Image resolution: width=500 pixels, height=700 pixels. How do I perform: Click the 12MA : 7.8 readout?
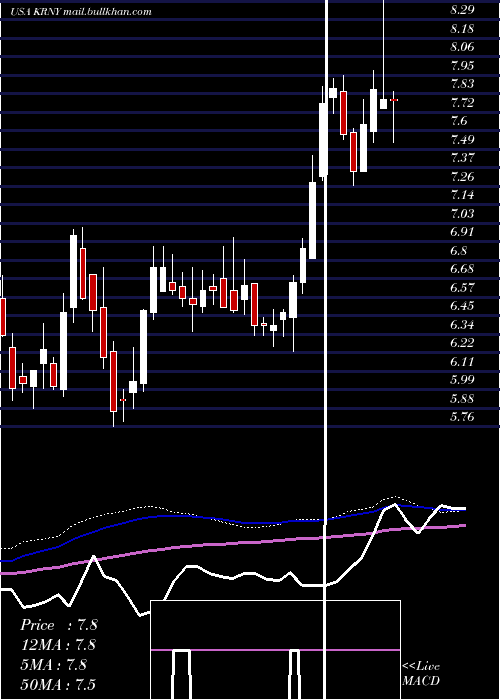tap(58, 645)
